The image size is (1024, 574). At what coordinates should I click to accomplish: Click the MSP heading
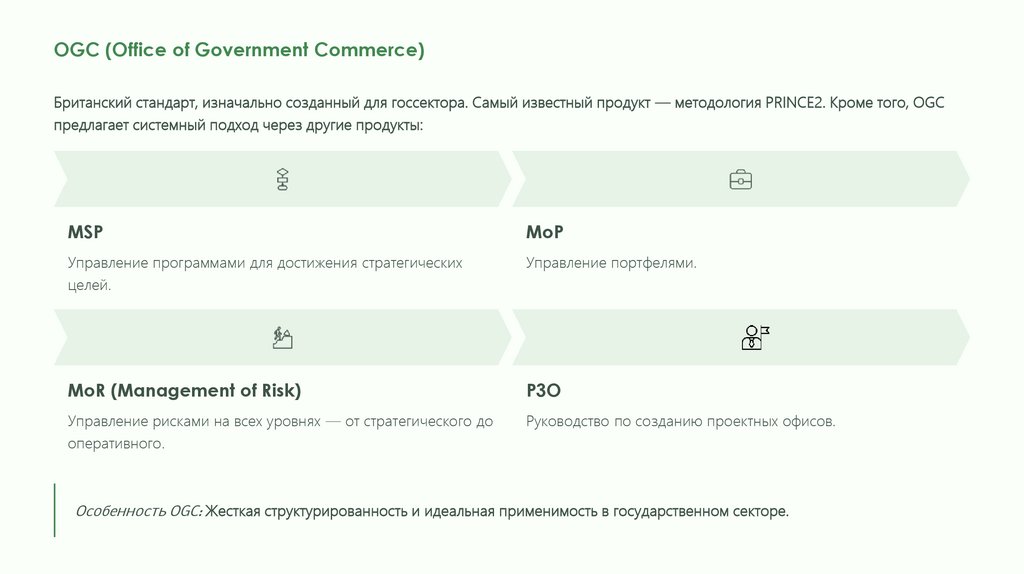[86, 233]
